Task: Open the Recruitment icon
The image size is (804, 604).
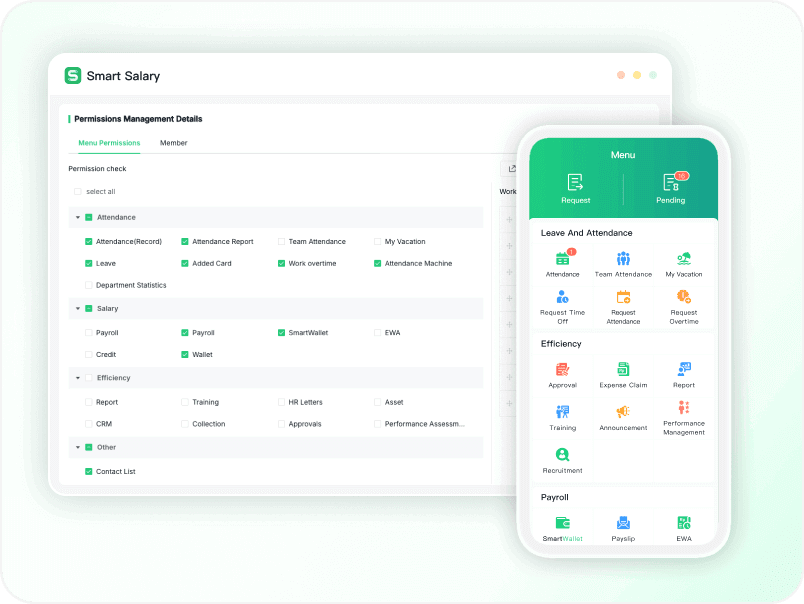Action: [x=562, y=454]
